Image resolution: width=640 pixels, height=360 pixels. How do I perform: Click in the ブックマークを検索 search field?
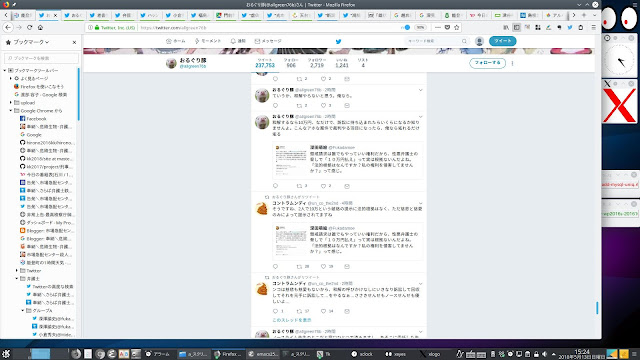coord(41,58)
